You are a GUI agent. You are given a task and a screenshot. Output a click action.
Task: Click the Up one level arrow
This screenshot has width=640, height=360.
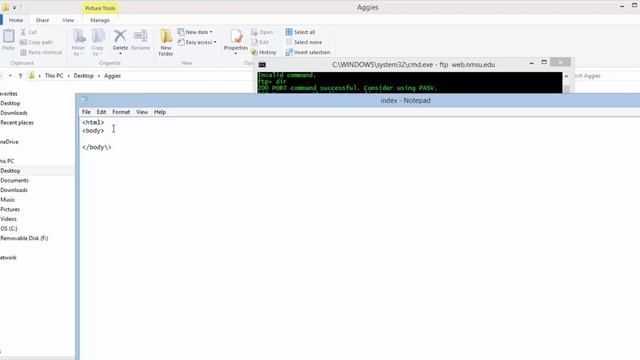20,76
